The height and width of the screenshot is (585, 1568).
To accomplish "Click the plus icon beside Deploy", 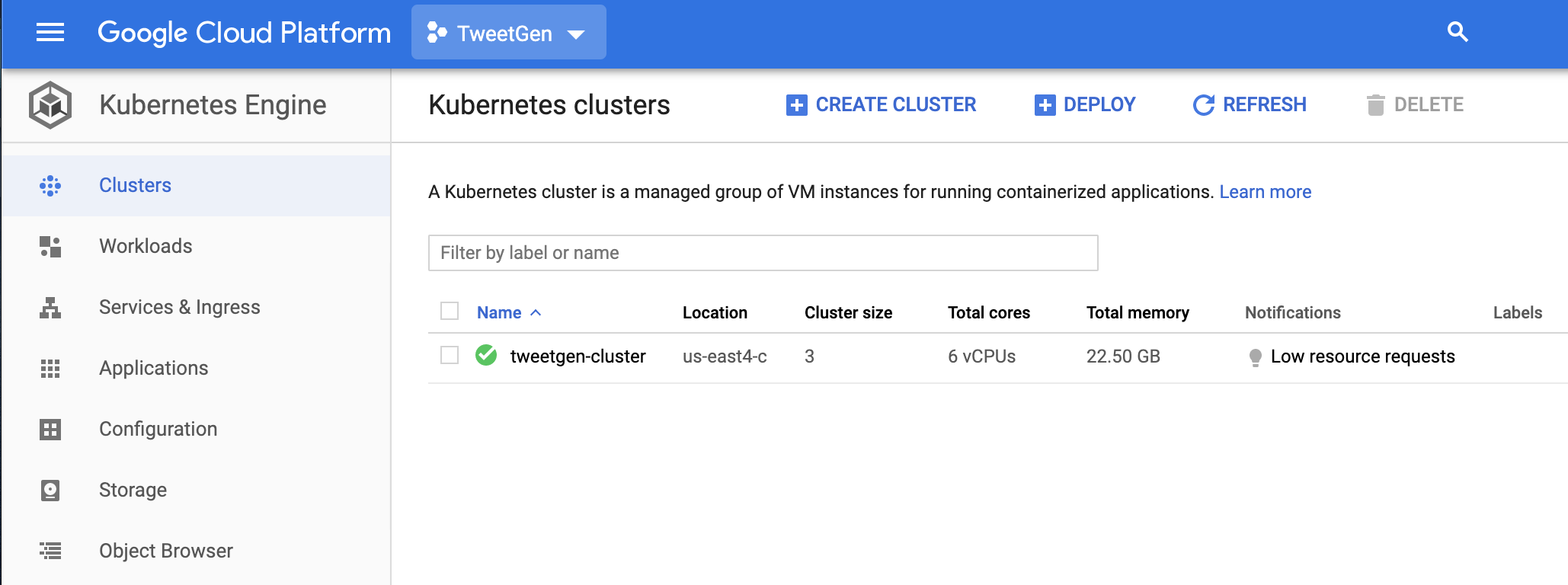I will (1045, 105).
